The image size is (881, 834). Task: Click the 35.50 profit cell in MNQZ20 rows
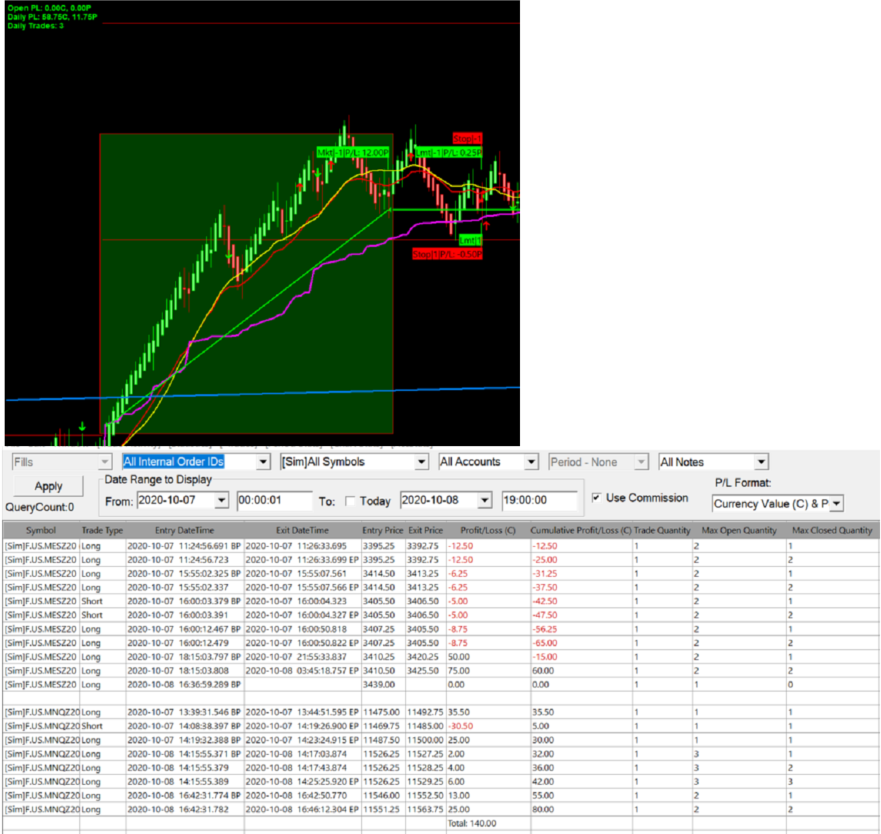click(x=488, y=711)
